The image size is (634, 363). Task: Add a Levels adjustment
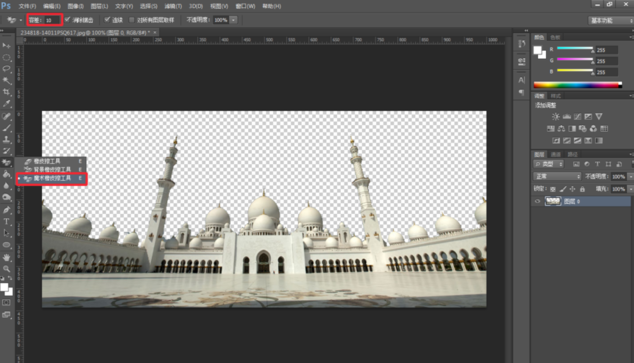[x=567, y=116]
